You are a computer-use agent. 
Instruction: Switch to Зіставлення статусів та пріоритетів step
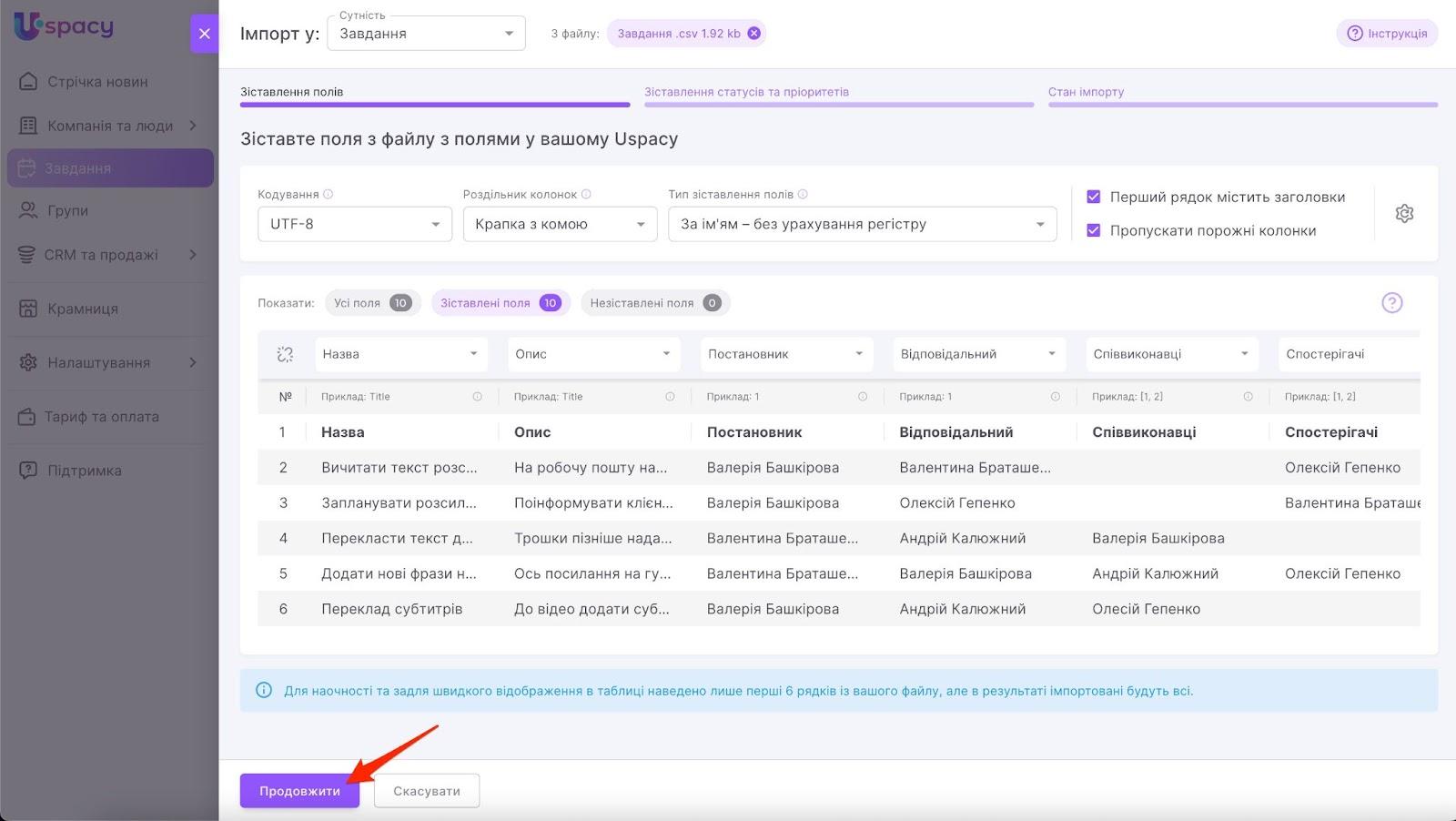746,92
